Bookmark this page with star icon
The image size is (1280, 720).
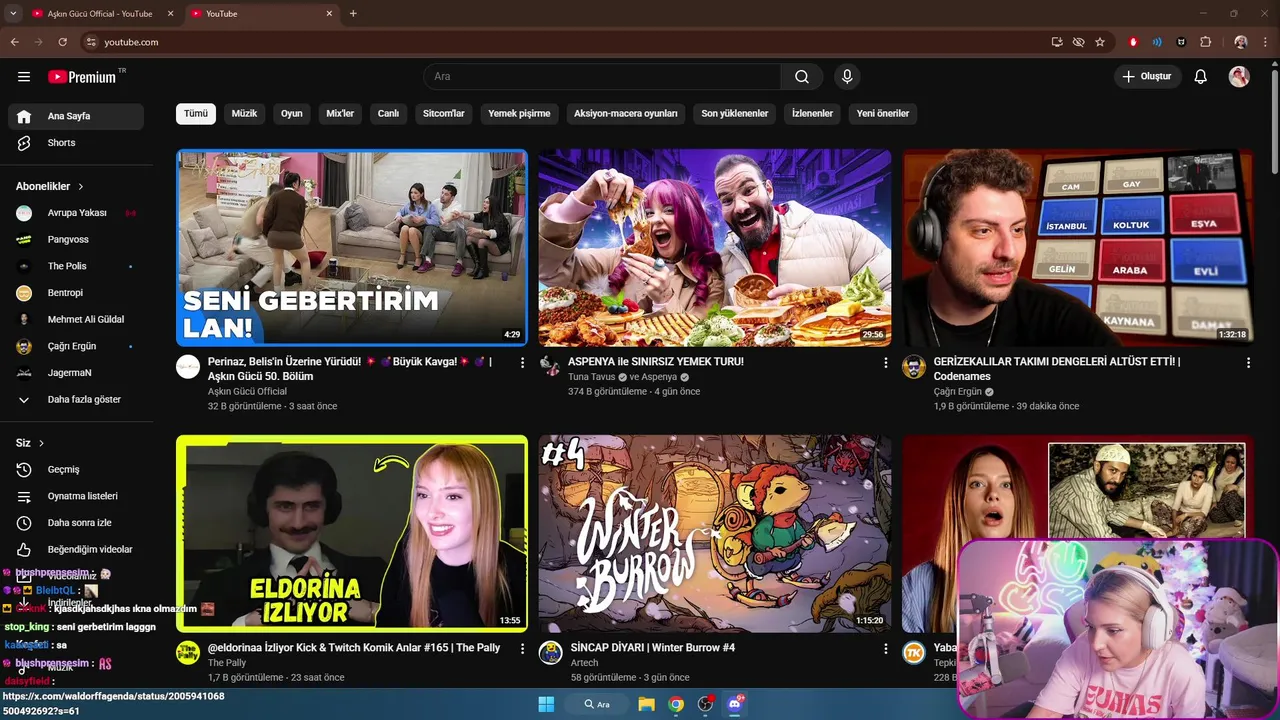click(1100, 42)
